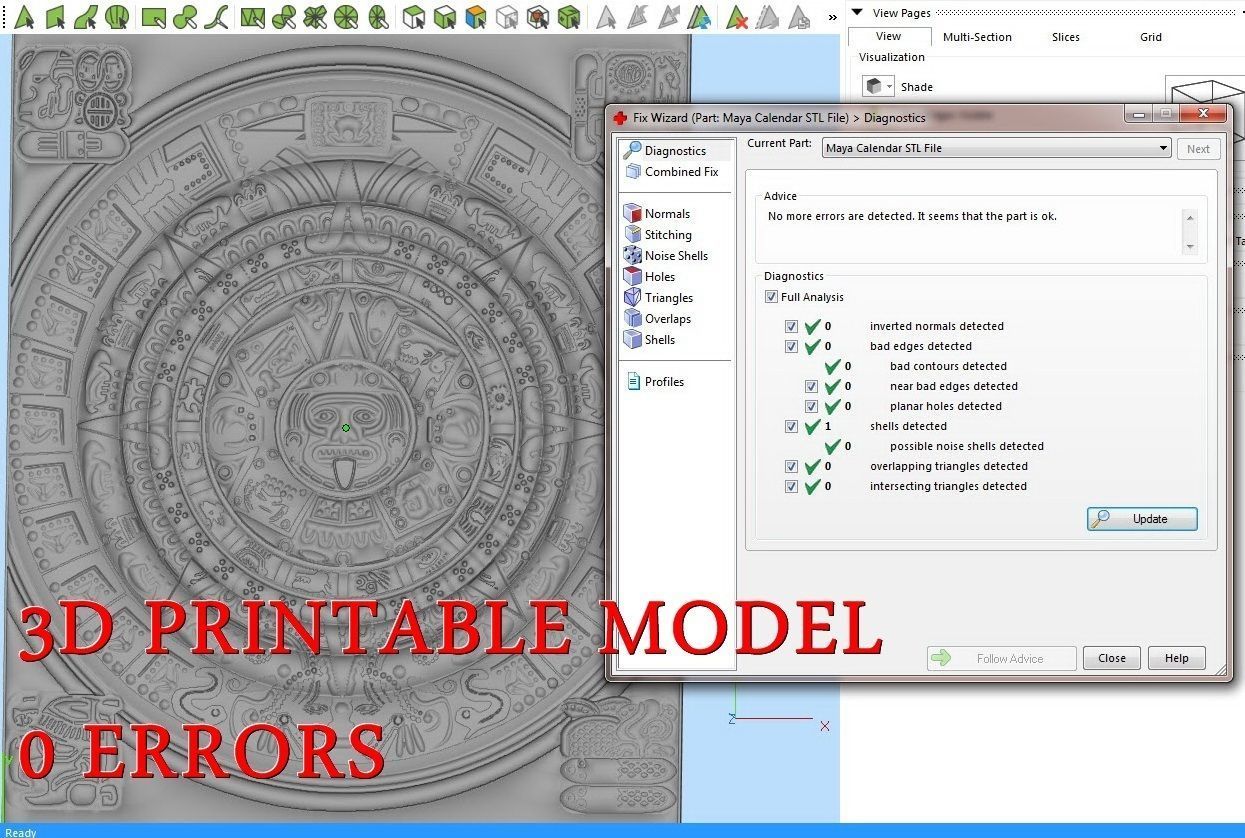Click the triangulated square mesh icon
Viewport: 1245px width, 838px height.
253,17
